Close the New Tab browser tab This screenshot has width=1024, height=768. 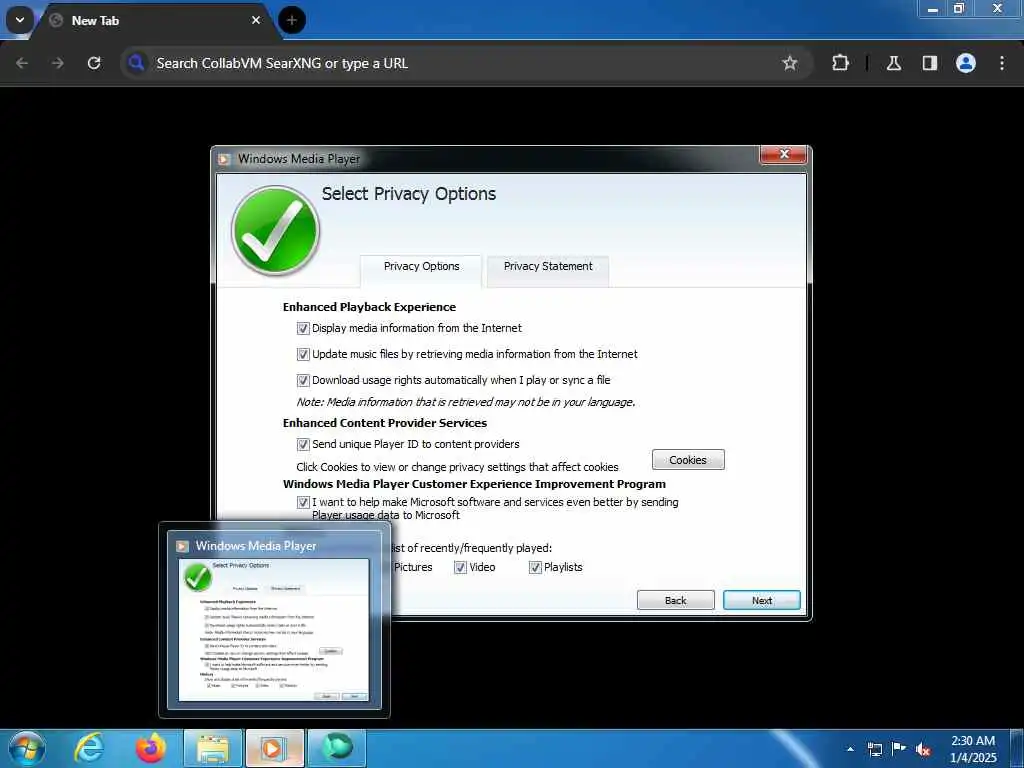point(256,20)
